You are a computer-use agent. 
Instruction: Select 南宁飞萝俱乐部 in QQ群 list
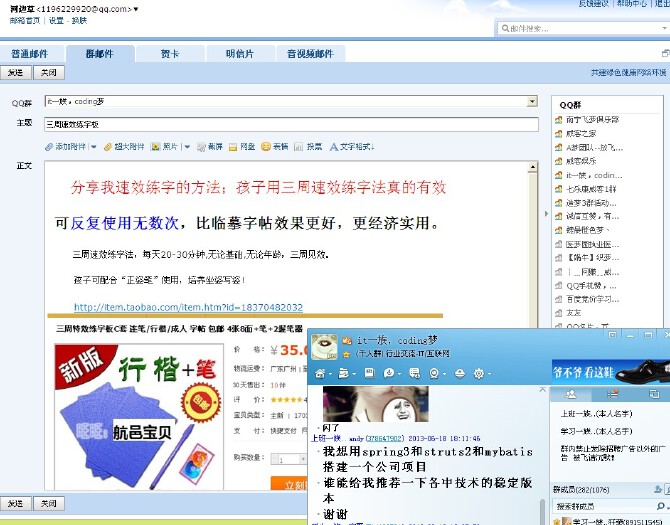click(x=592, y=120)
